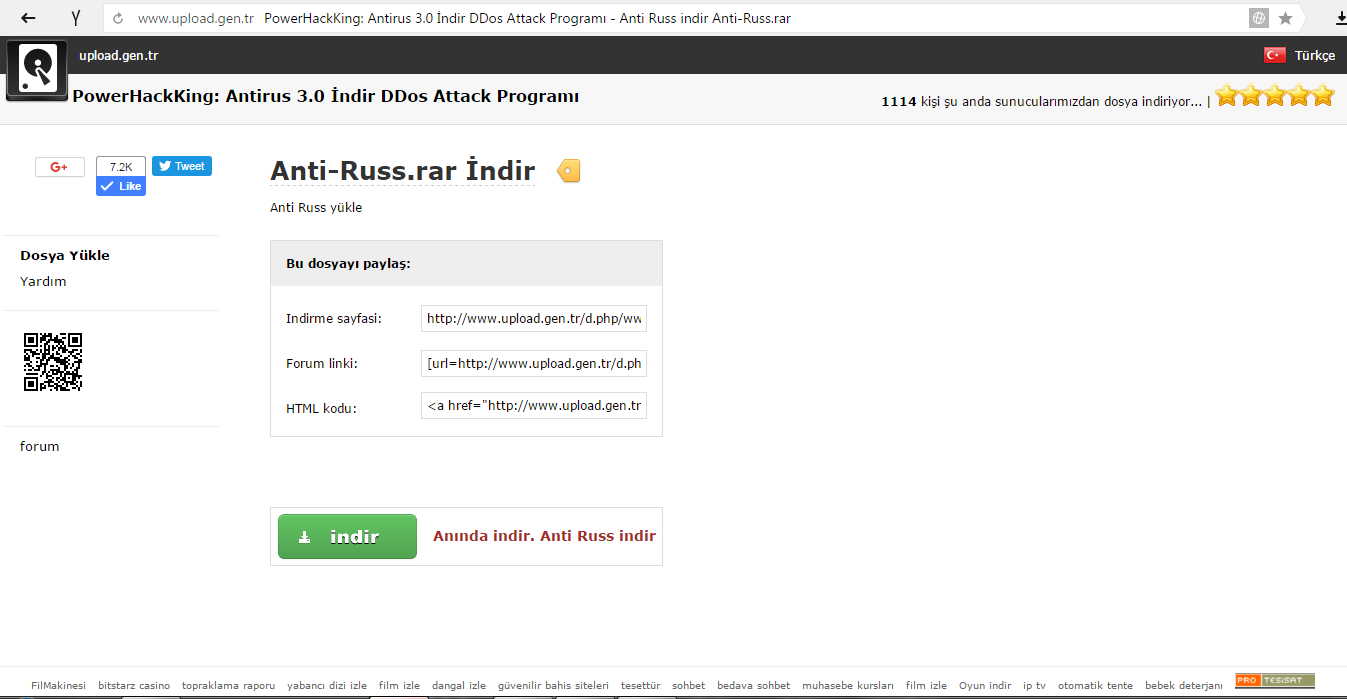The height and width of the screenshot is (699, 1347).
Task: Click the PowerHackKing page title text
Action: [326, 96]
